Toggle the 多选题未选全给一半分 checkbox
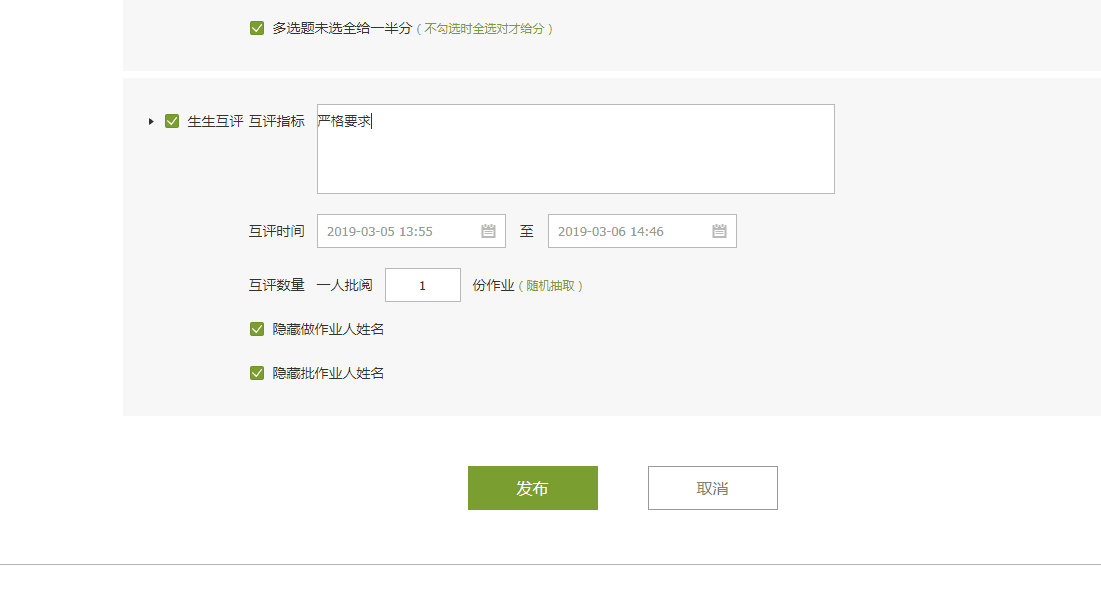Viewport: 1101px width, 595px height. [x=257, y=28]
